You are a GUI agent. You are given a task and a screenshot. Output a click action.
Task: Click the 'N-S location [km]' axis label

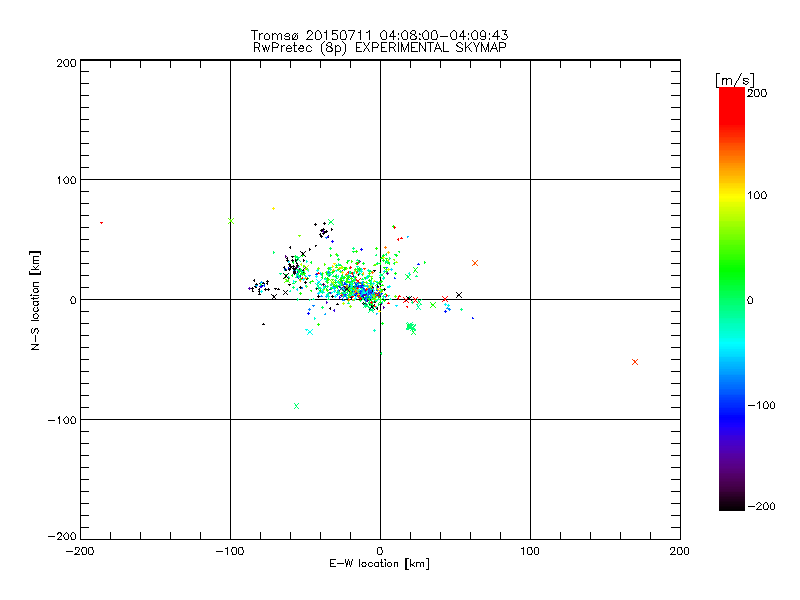click(x=35, y=300)
